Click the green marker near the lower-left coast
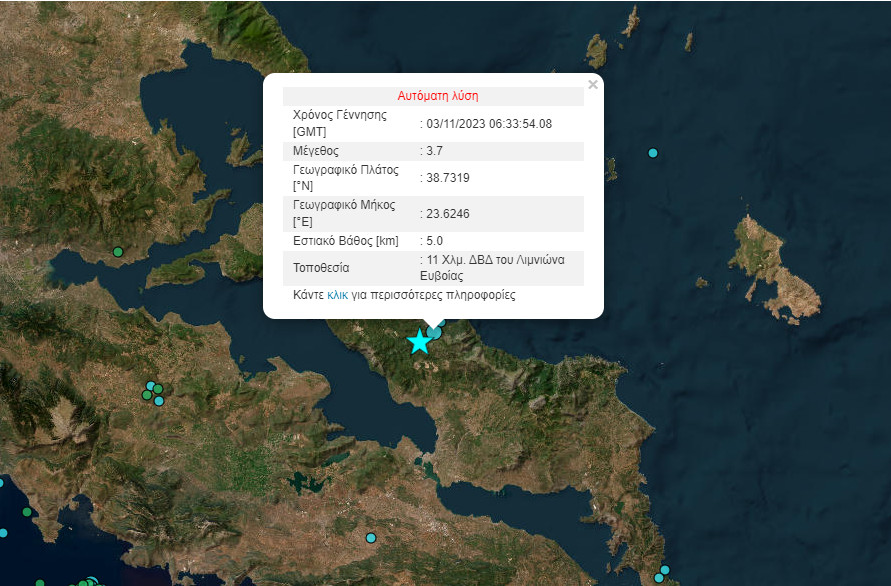891x586 pixels. point(27,512)
